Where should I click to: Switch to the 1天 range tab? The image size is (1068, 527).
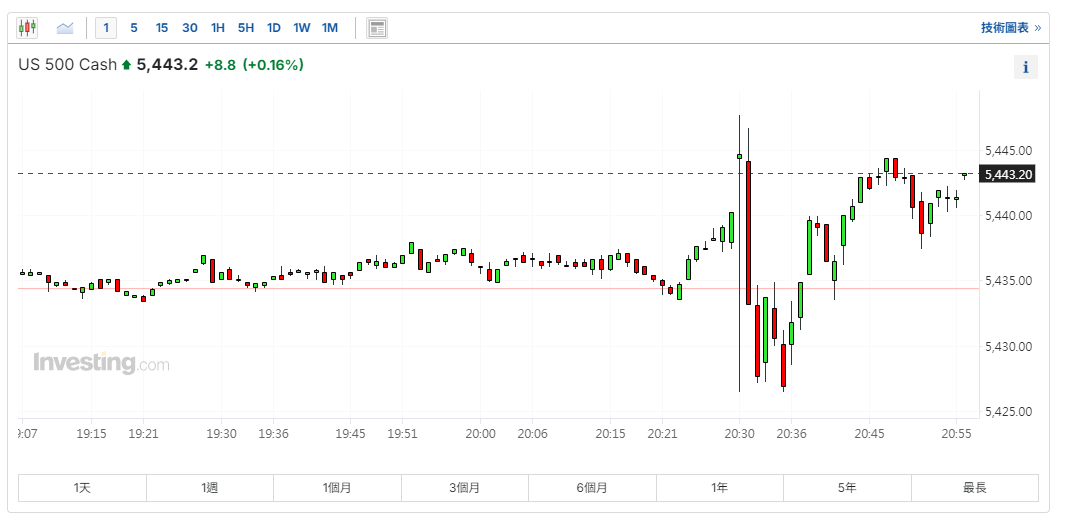[82, 488]
